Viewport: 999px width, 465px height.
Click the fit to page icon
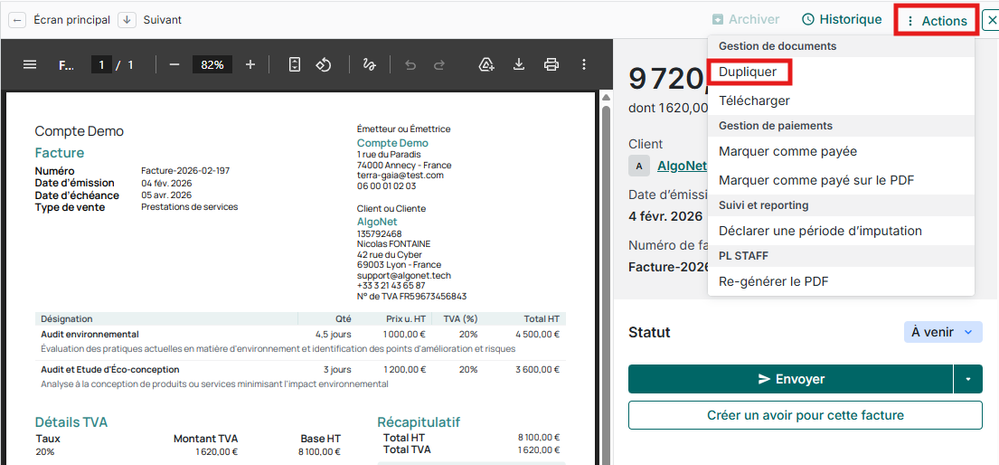point(294,65)
